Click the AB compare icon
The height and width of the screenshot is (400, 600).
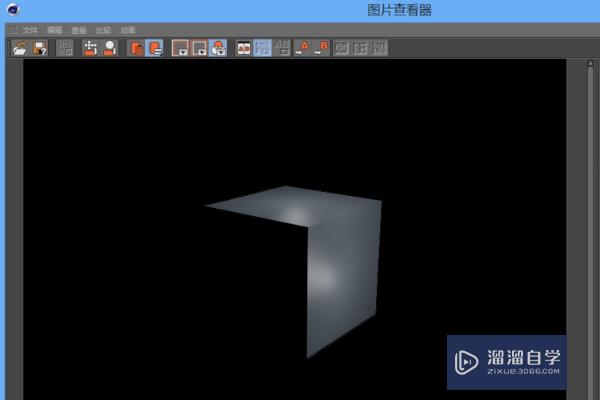point(244,48)
